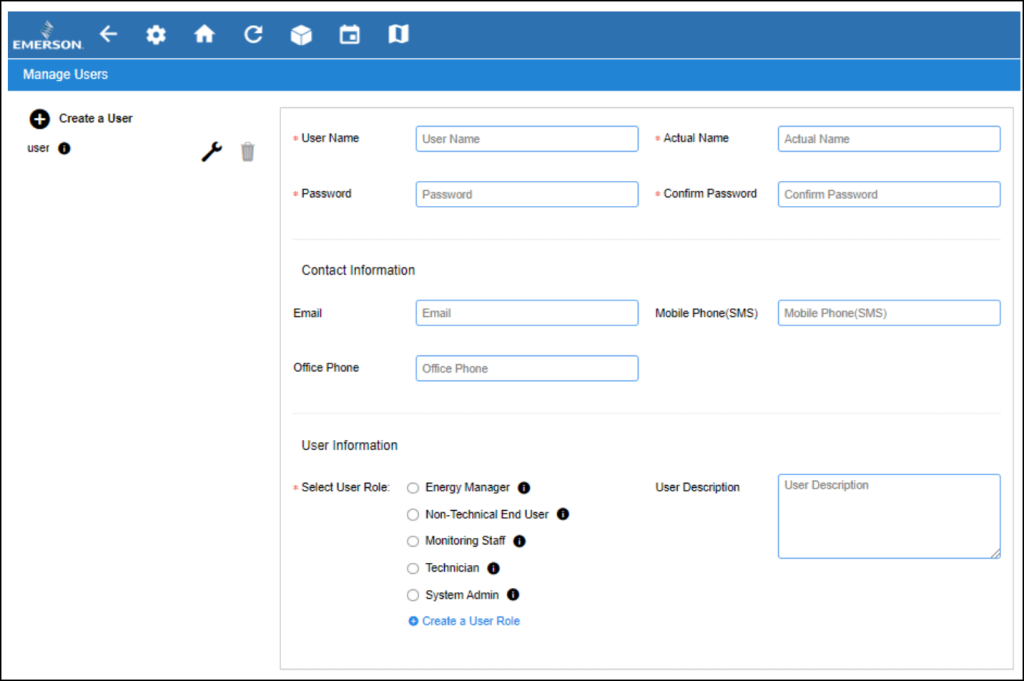Click the map icon in the toolbar
Screen dimensions: 1024x681
[x=397, y=33]
